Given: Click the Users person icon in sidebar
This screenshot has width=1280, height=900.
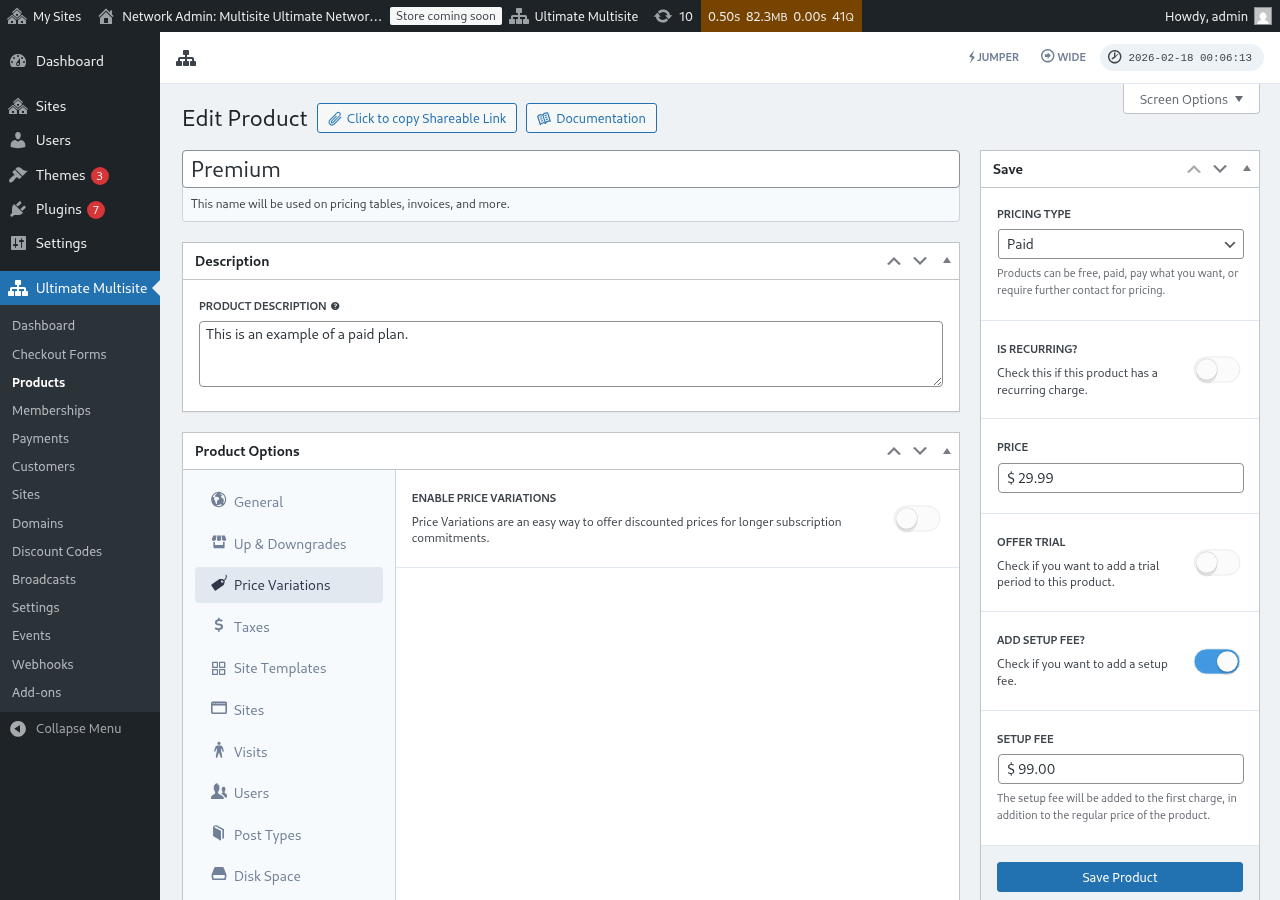Looking at the screenshot, I should [18, 140].
